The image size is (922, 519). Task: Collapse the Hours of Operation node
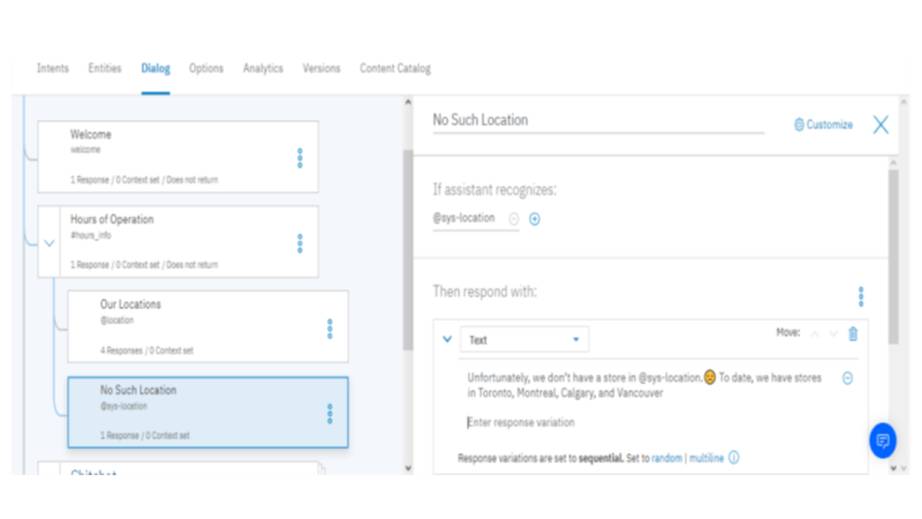pyautogui.click(x=50, y=243)
